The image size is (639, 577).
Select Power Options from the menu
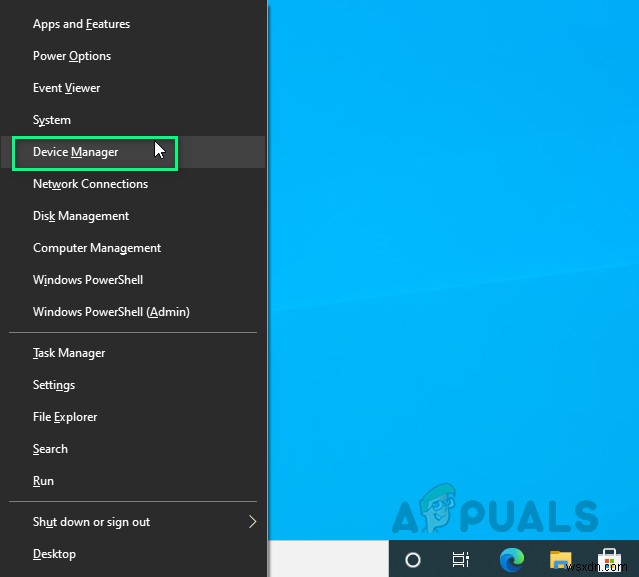tap(133, 56)
